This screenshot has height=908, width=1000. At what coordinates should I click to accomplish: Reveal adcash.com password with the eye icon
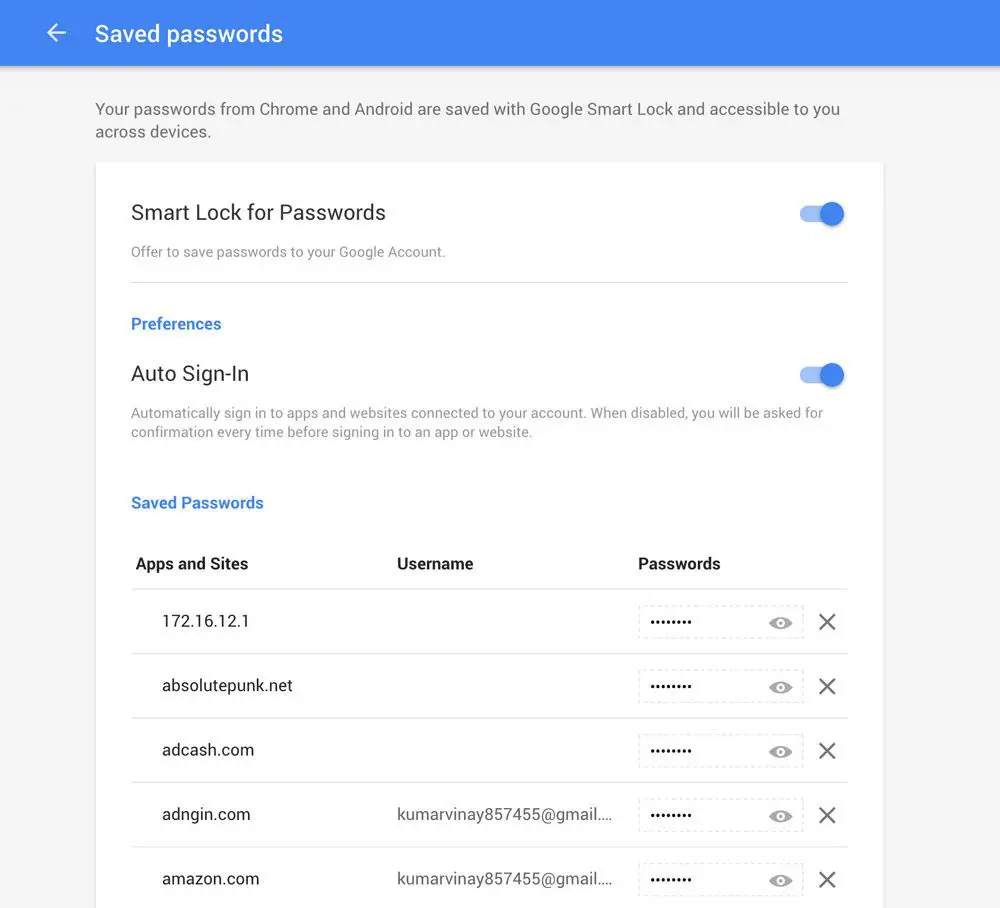[780, 752]
